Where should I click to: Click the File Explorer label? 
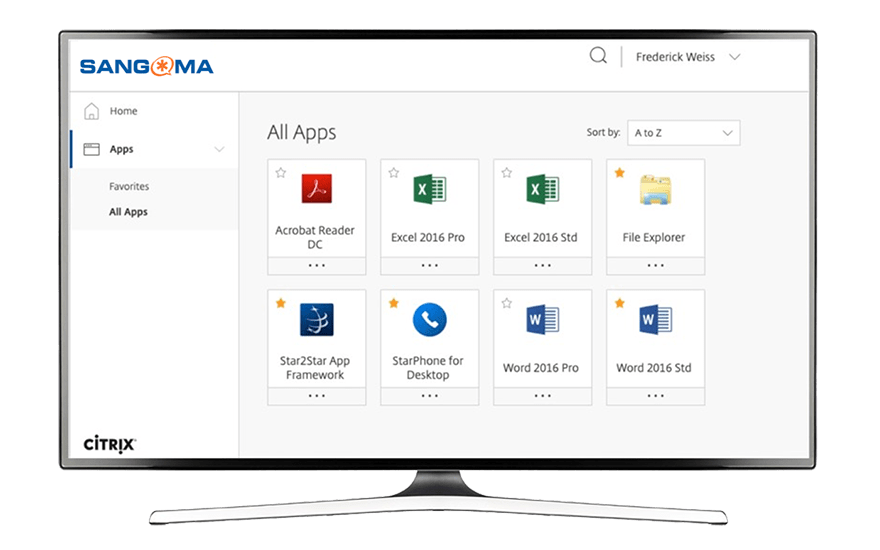pyautogui.click(x=654, y=237)
